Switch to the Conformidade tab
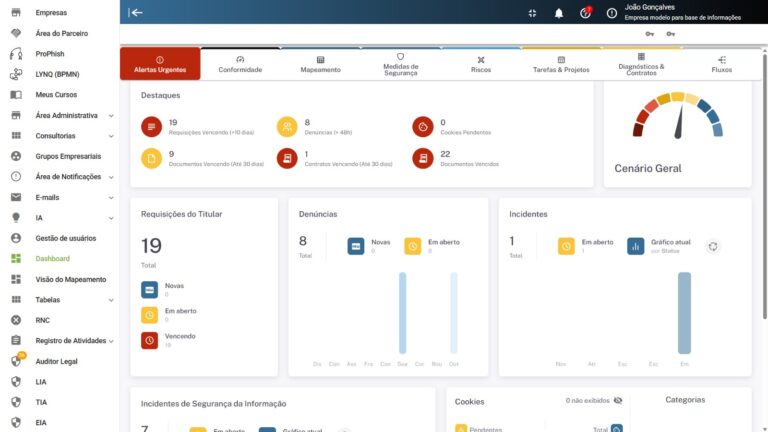Image resolution: width=768 pixels, height=432 pixels. tap(240, 64)
